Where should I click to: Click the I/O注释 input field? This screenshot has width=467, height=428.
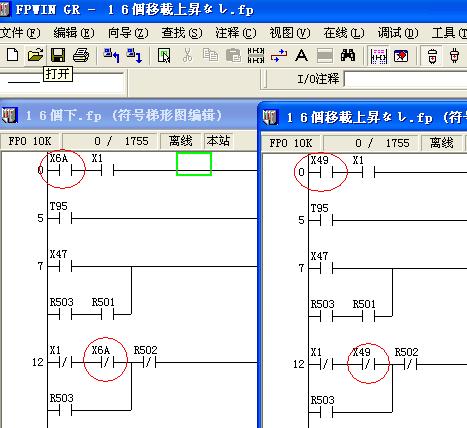(x=405, y=79)
